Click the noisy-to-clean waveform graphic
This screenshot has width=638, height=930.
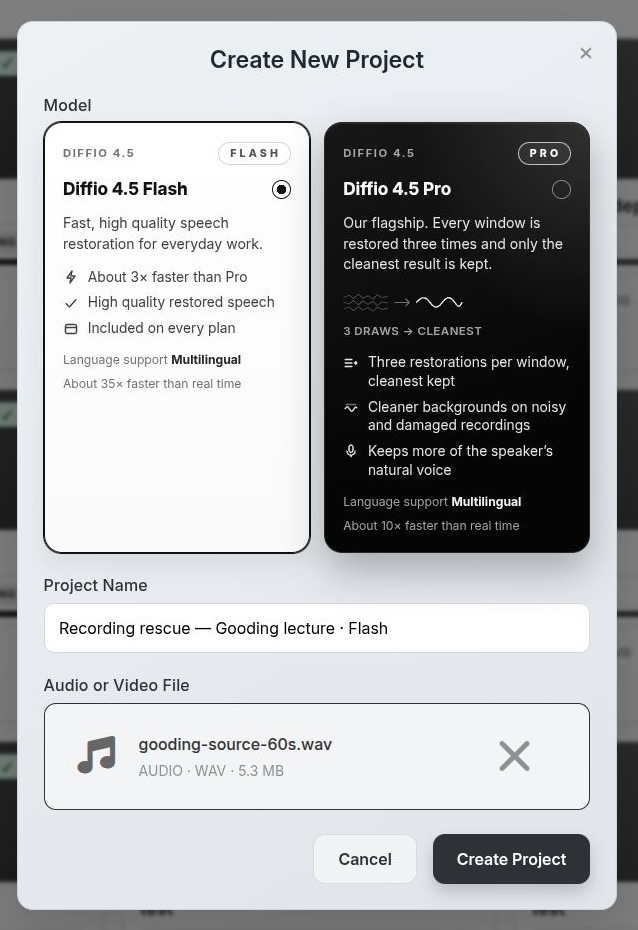(x=403, y=302)
